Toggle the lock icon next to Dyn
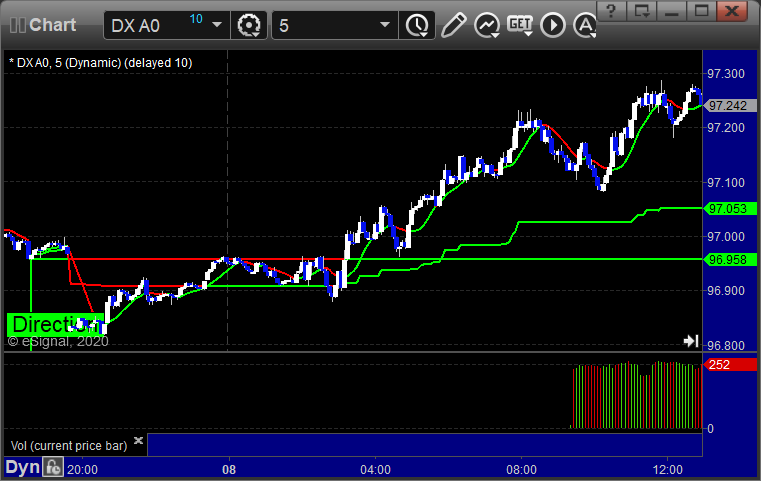This screenshot has height=481, width=761. [x=53, y=467]
